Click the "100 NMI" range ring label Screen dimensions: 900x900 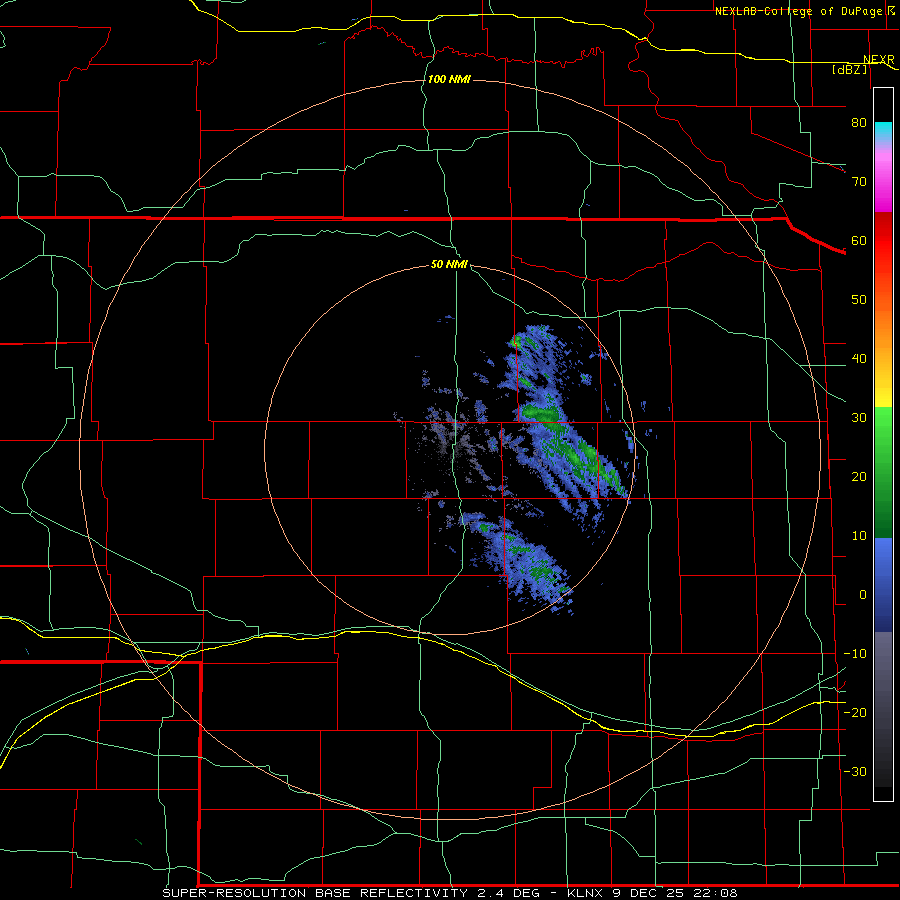449,79
